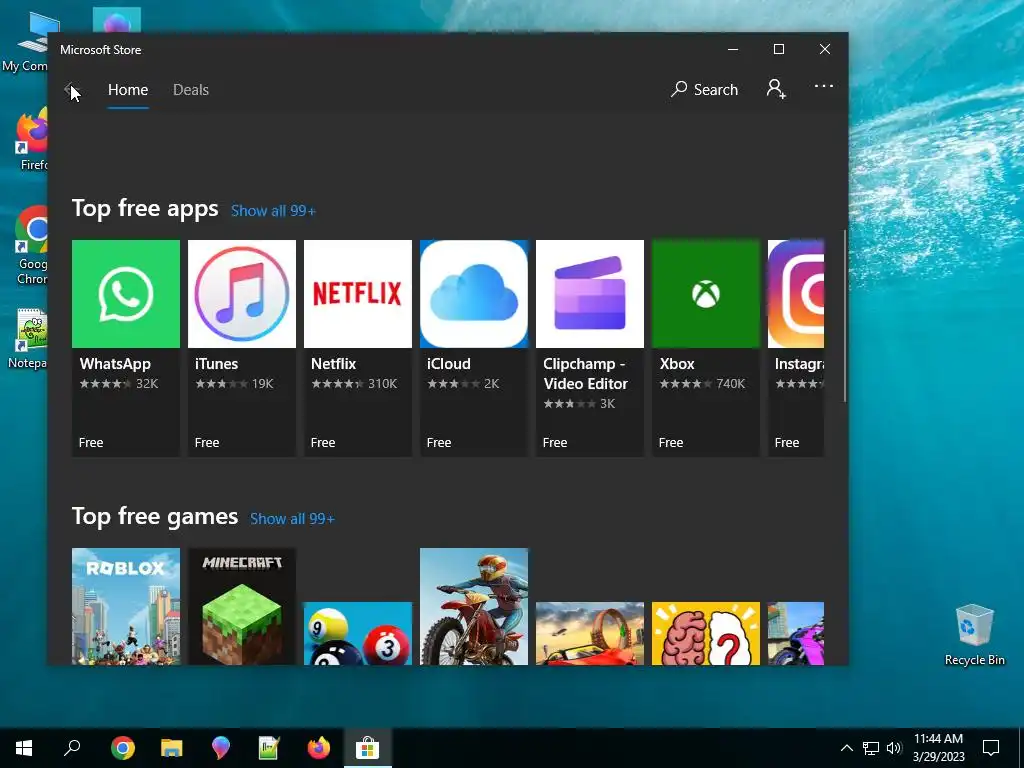Show hidden system tray icons
Viewport: 1024px width, 768px height.
[x=846, y=748]
